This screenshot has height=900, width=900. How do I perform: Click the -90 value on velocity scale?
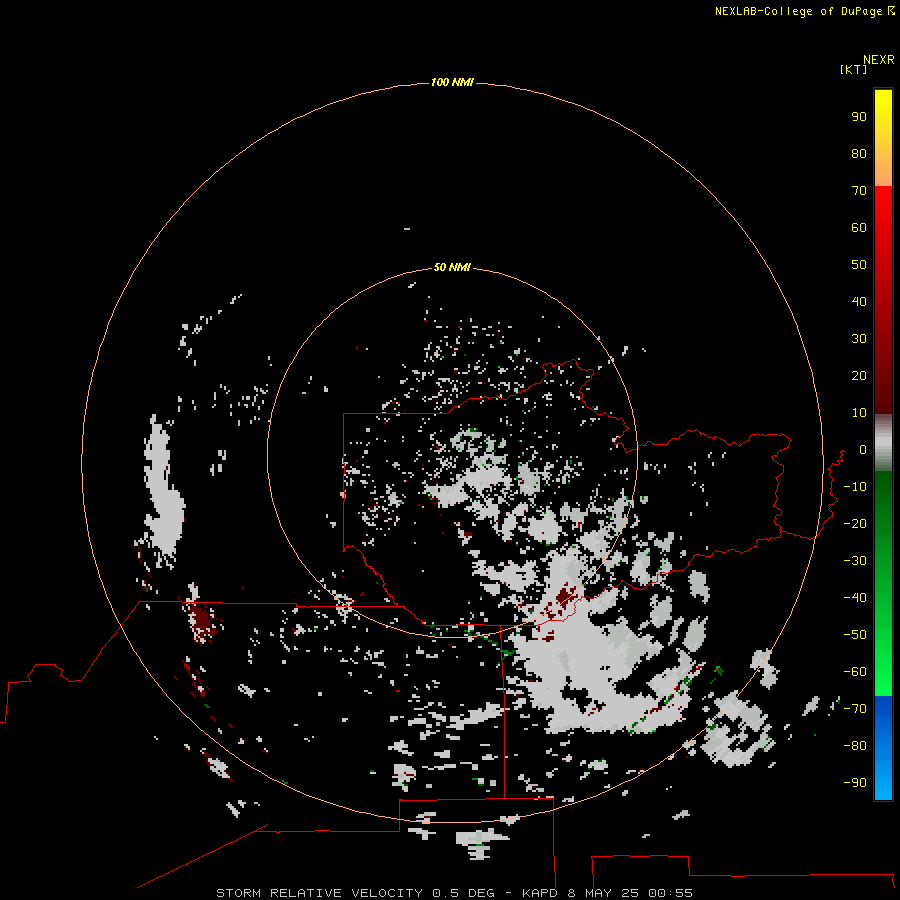tap(855, 783)
